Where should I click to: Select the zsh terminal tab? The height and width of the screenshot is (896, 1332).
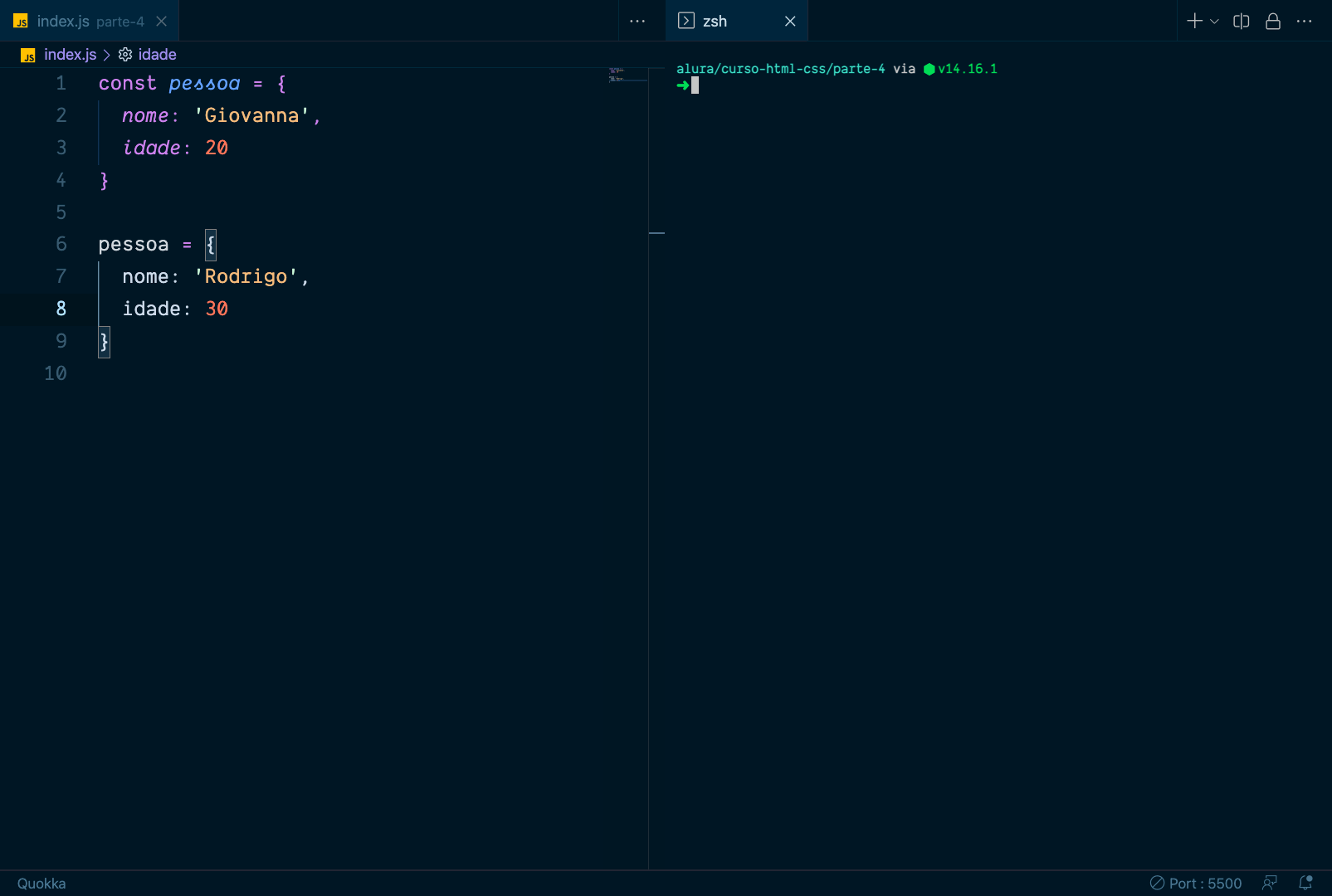pyautogui.click(x=736, y=21)
